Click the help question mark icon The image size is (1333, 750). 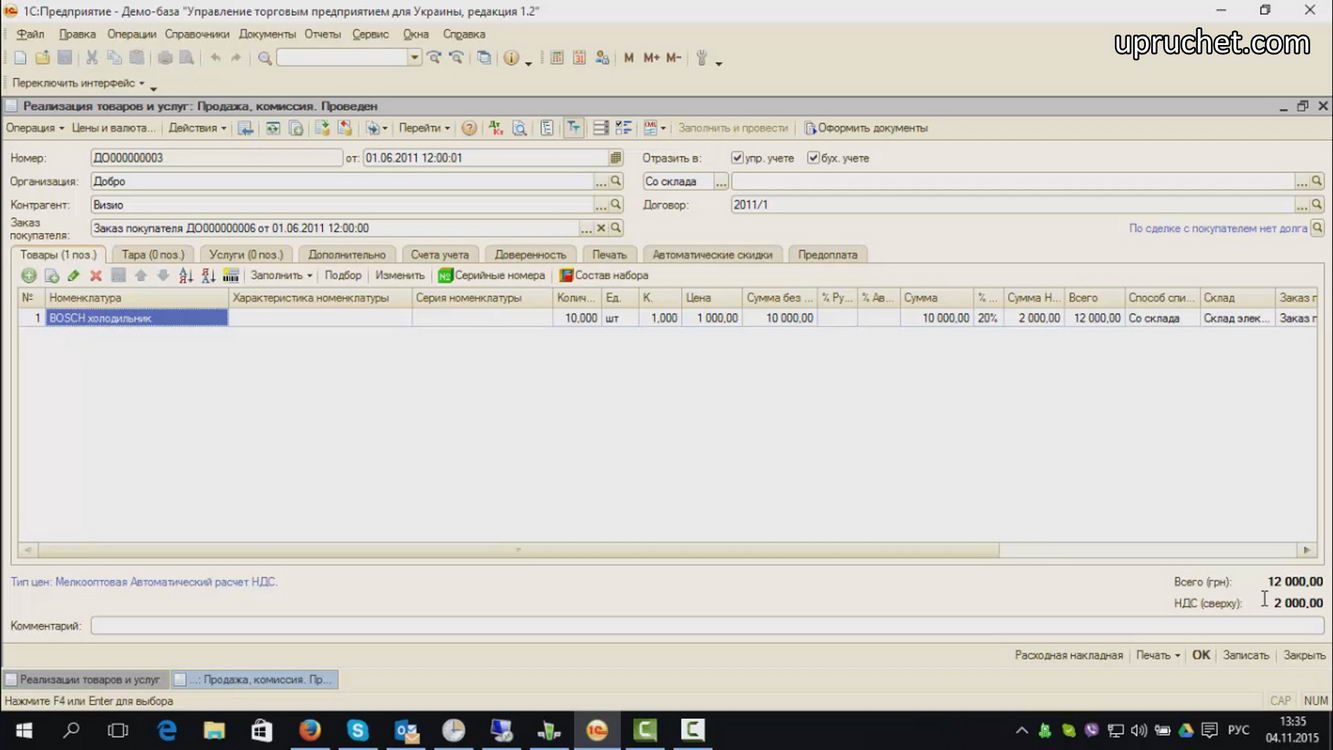pos(469,128)
